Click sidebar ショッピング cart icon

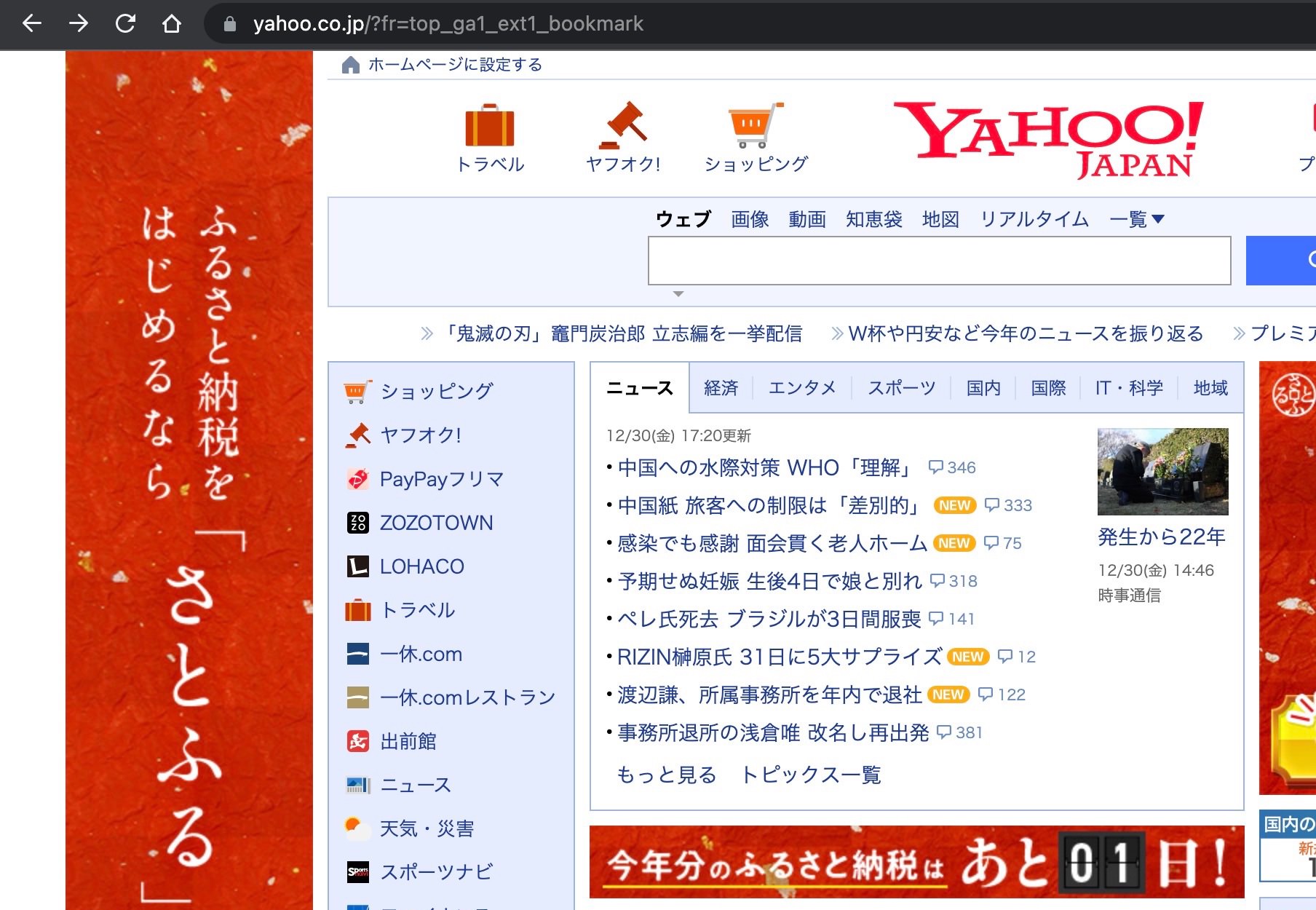coord(357,392)
